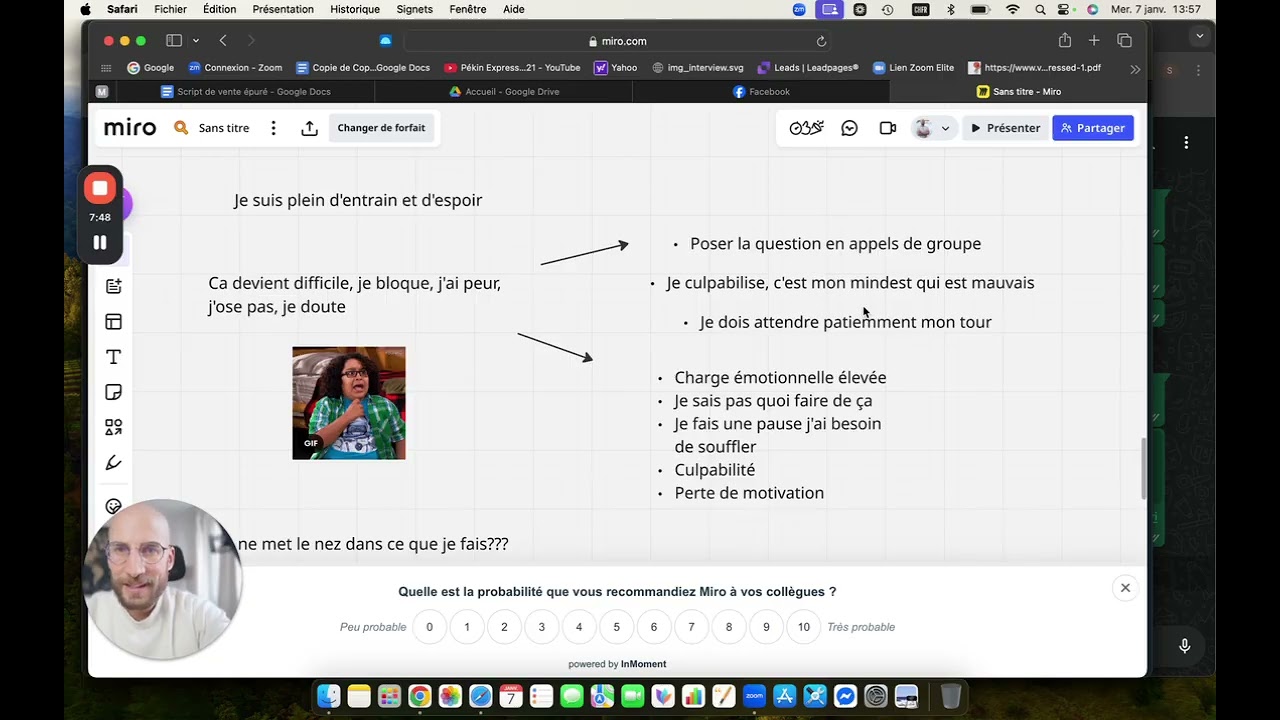
Task: Open the board search magnifier icon
Action: click(x=181, y=128)
